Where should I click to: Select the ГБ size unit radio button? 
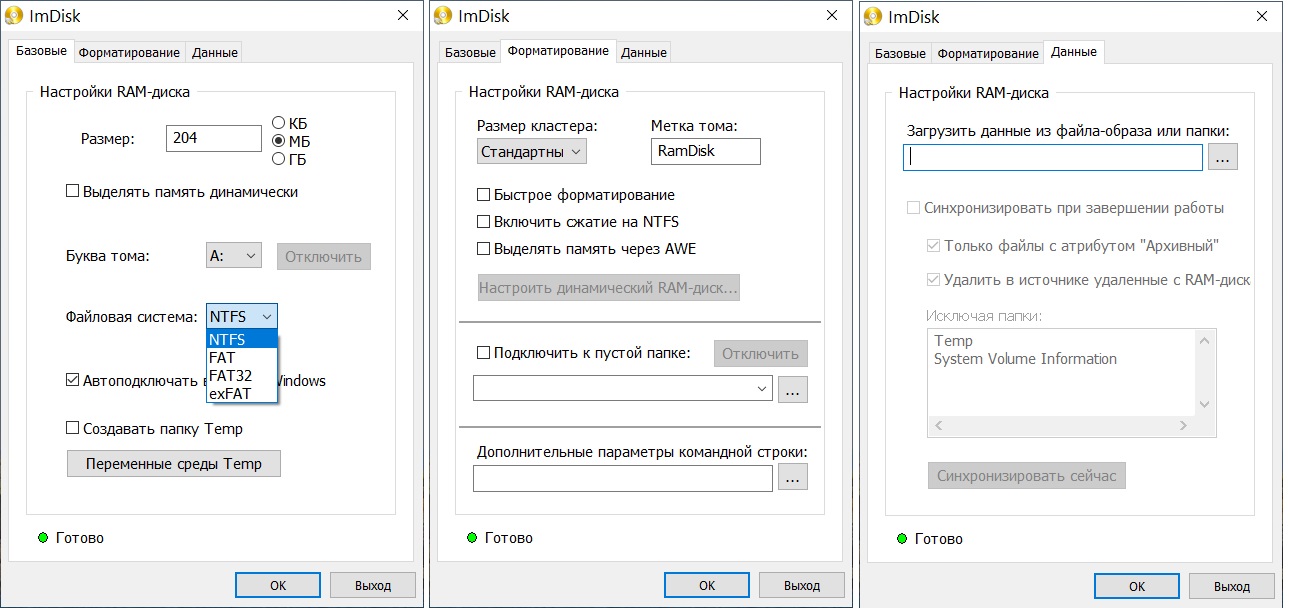pos(279,158)
